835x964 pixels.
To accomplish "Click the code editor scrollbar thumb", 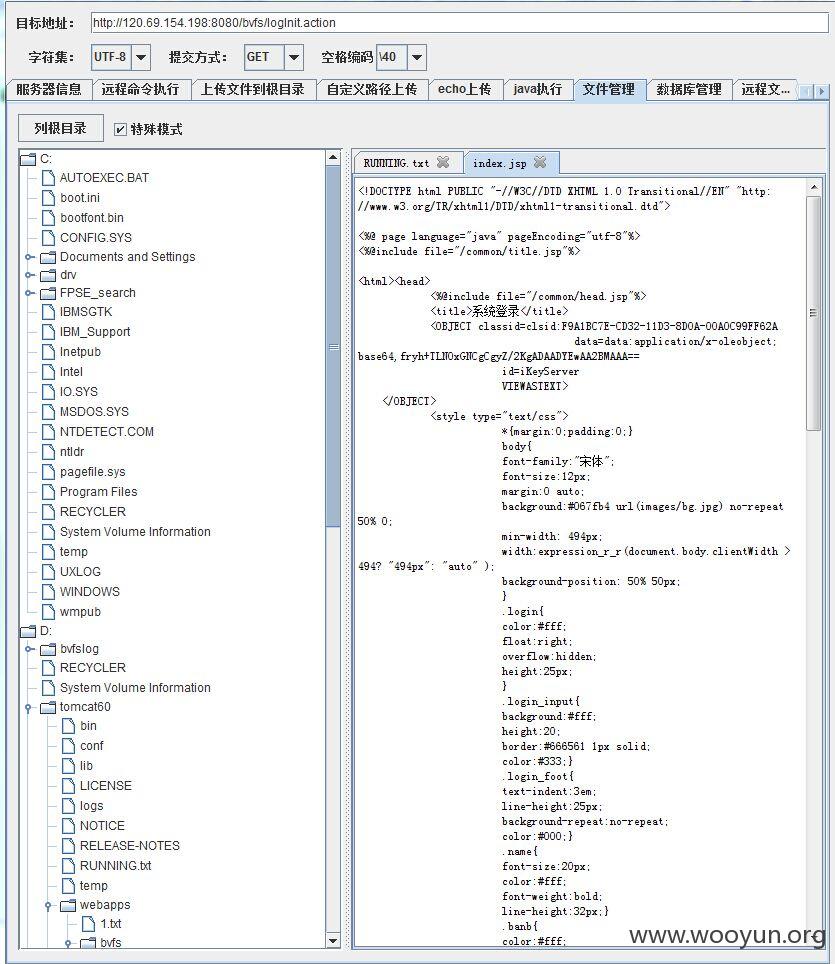I will (x=813, y=314).
